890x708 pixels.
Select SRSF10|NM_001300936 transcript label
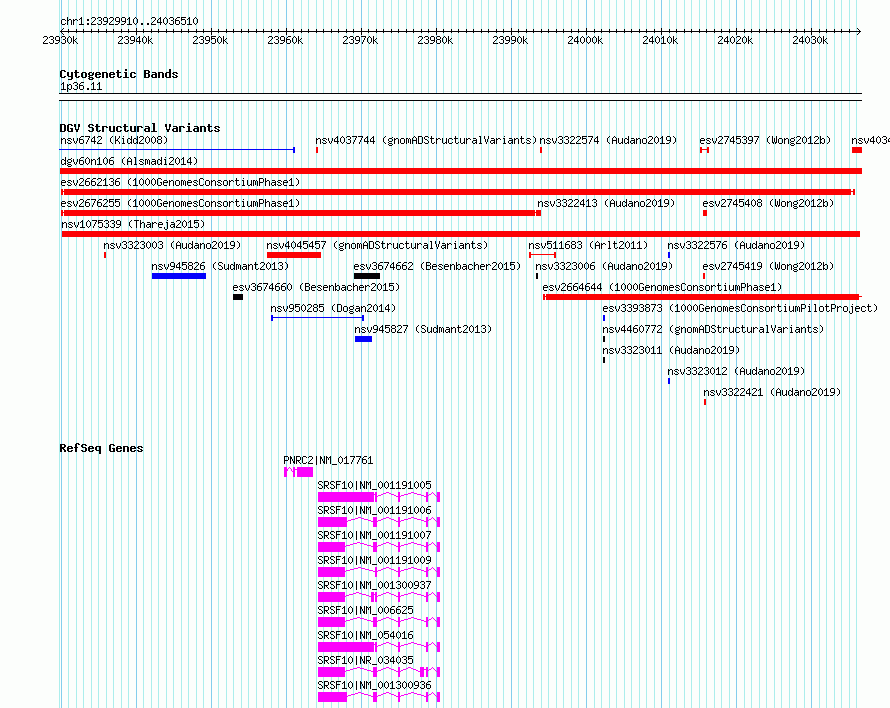(374, 685)
